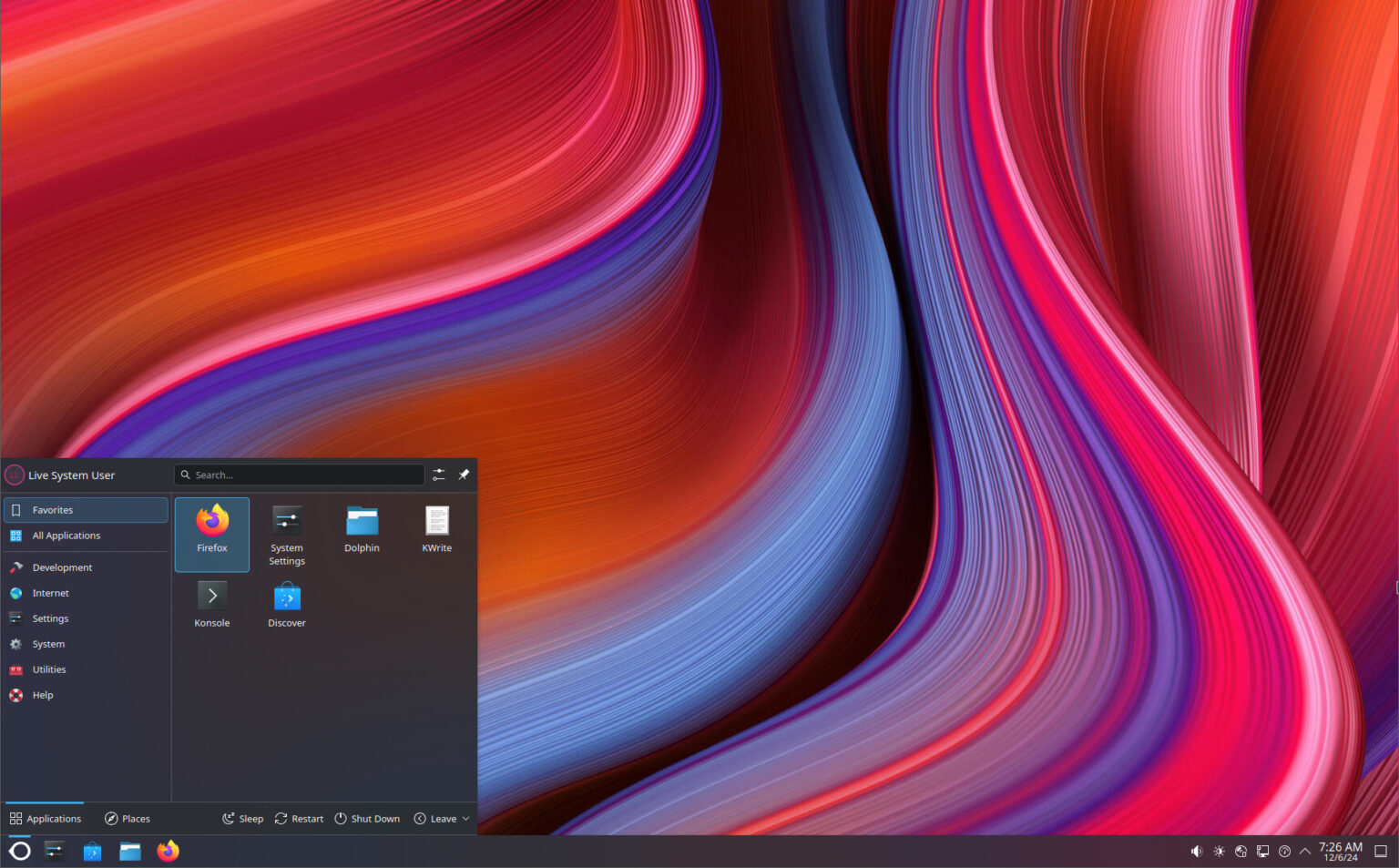This screenshot has height=868, width=1399.
Task: Restart the computer
Action: 298,818
